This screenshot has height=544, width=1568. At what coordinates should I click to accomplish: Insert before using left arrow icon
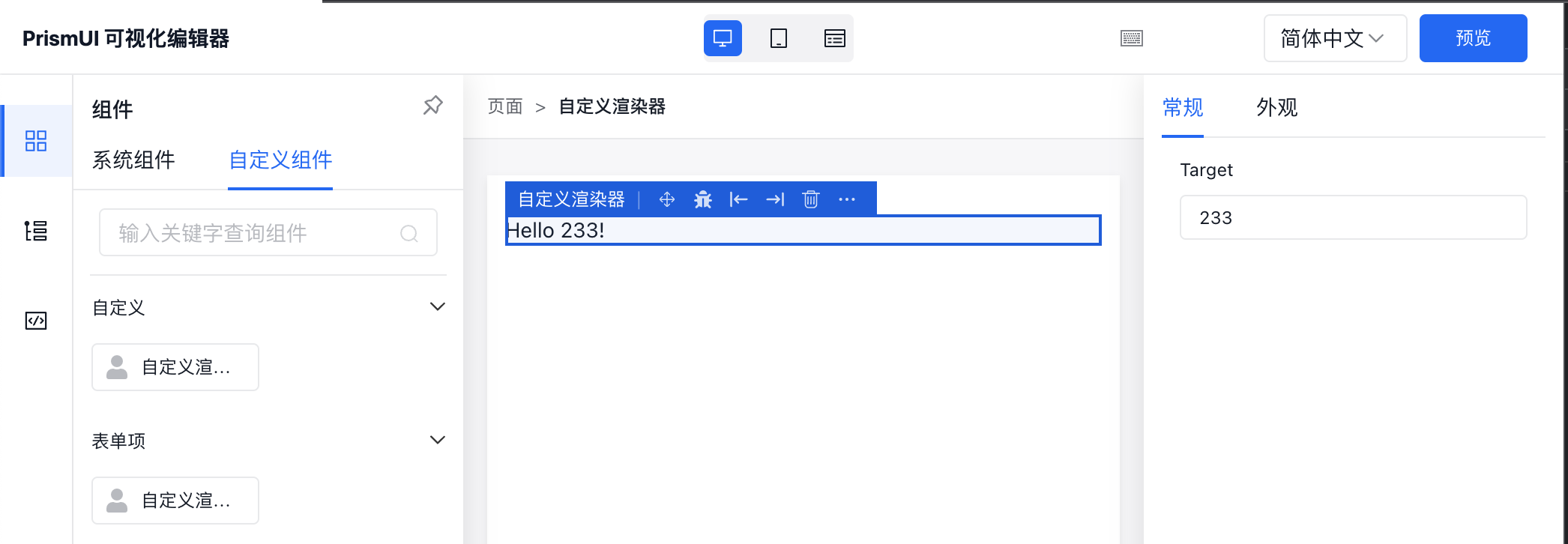[x=739, y=199]
